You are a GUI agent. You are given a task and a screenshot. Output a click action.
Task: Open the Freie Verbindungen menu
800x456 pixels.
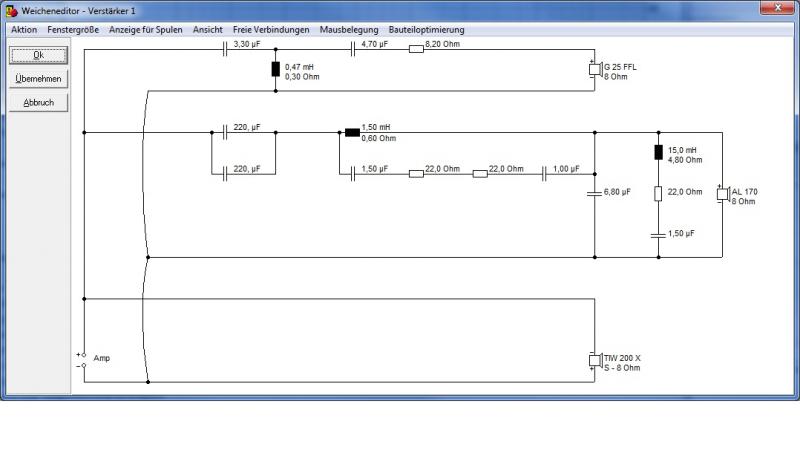(271, 30)
